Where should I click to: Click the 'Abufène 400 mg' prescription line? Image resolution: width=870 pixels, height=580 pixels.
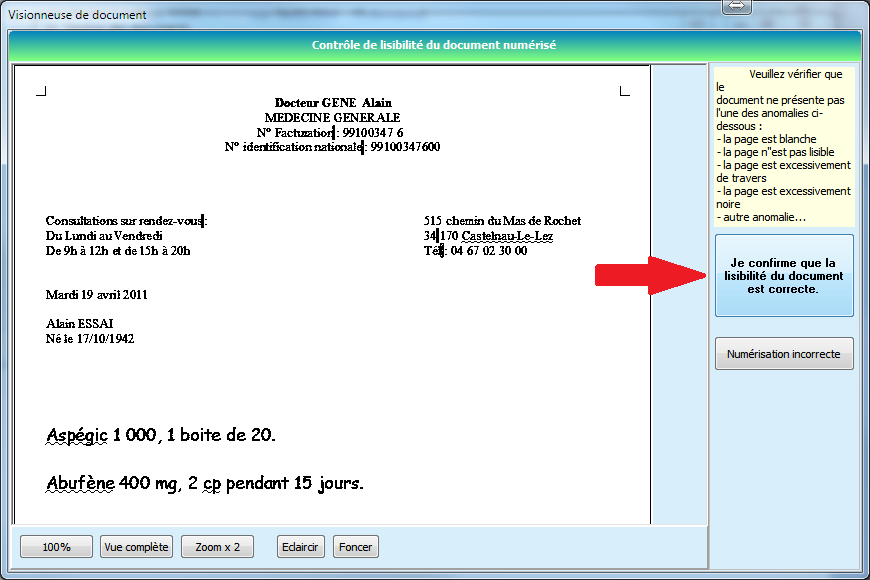205,483
